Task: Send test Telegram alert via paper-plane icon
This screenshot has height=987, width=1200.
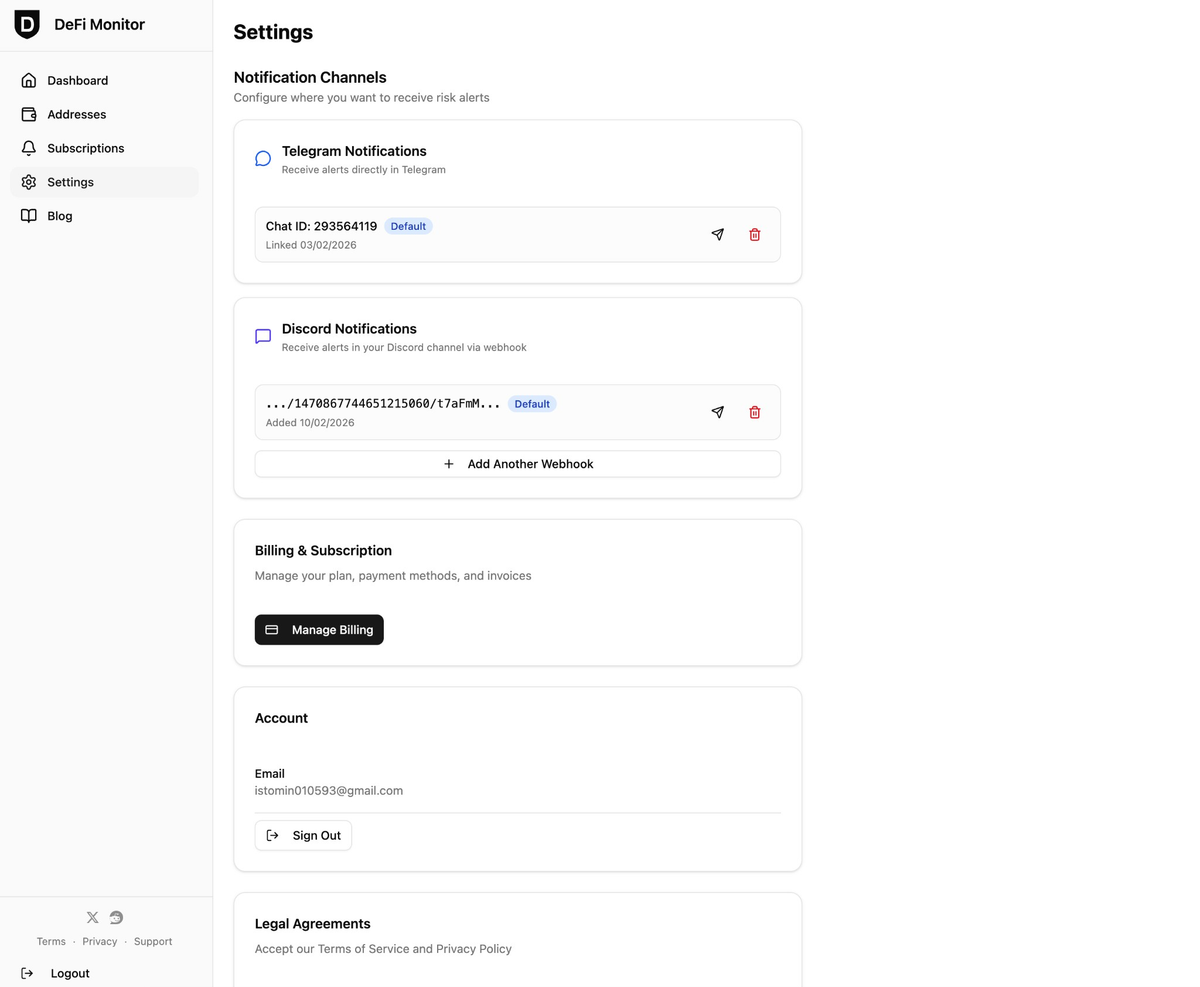Action: click(x=717, y=234)
